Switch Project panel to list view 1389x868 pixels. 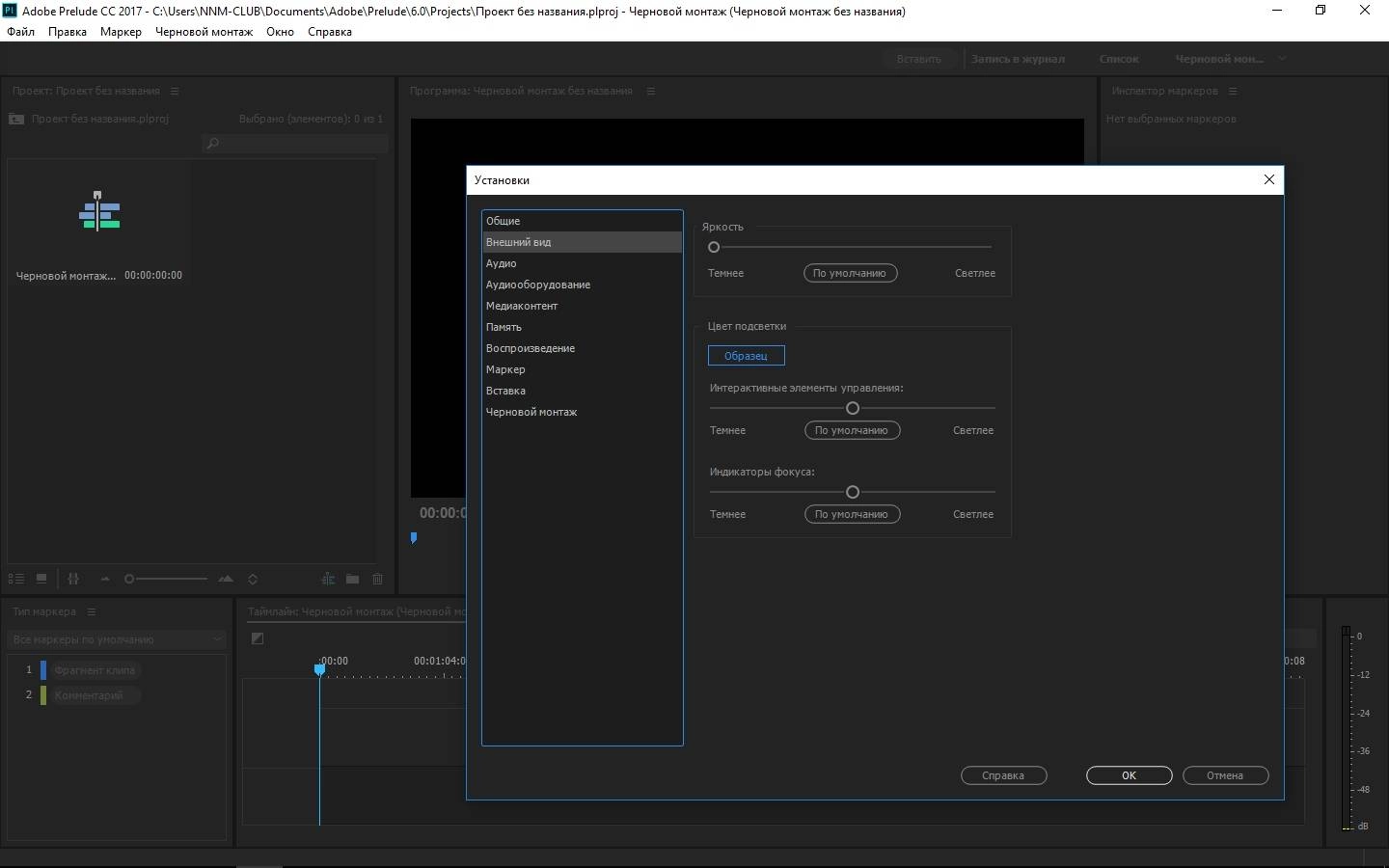[x=15, y=579]
